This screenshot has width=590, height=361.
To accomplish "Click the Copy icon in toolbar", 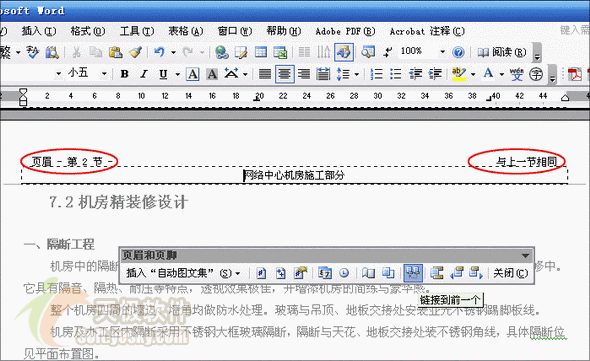I will click(x=96, y=52).
